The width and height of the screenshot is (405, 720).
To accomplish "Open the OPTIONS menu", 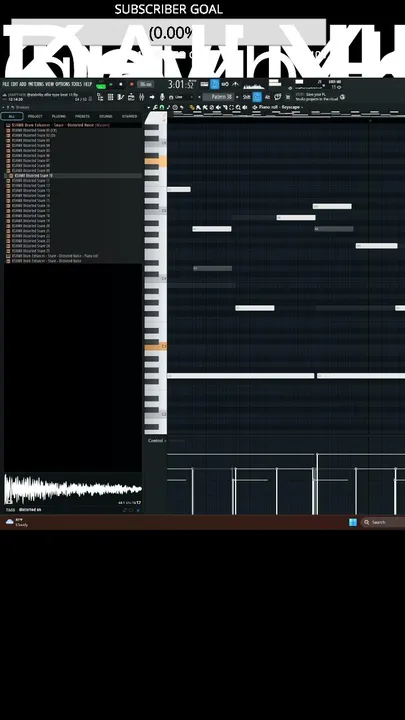I will pyautogui.click(x=63, y=84).
